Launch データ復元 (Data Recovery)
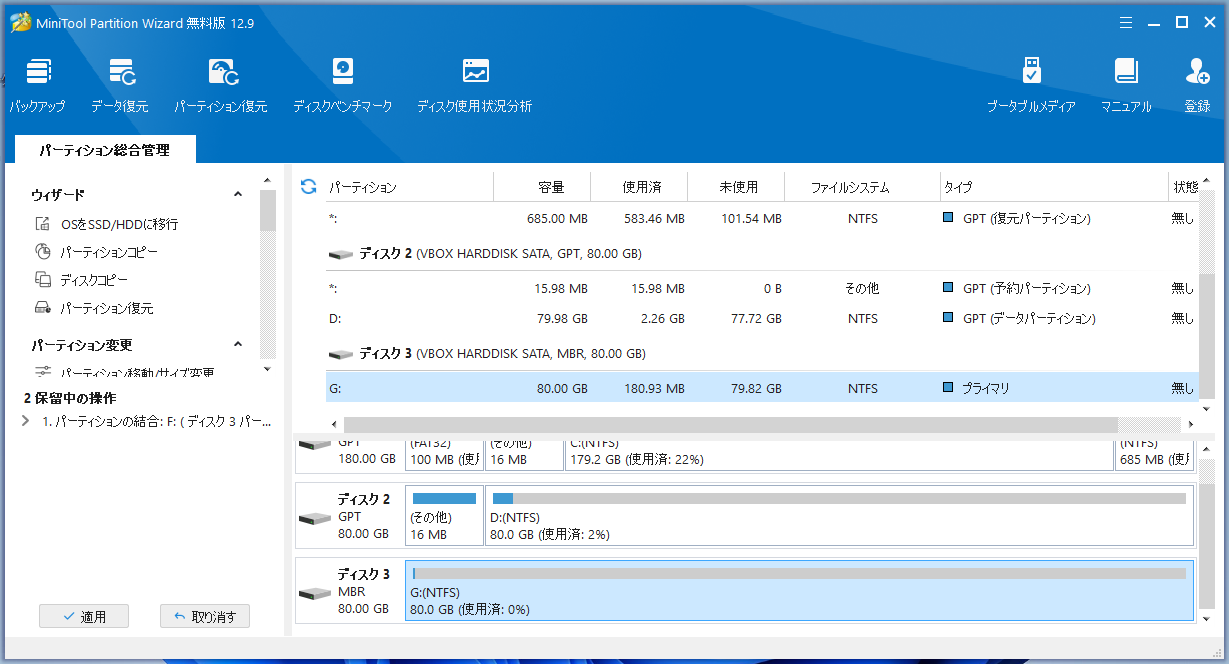 coord(120,85)
